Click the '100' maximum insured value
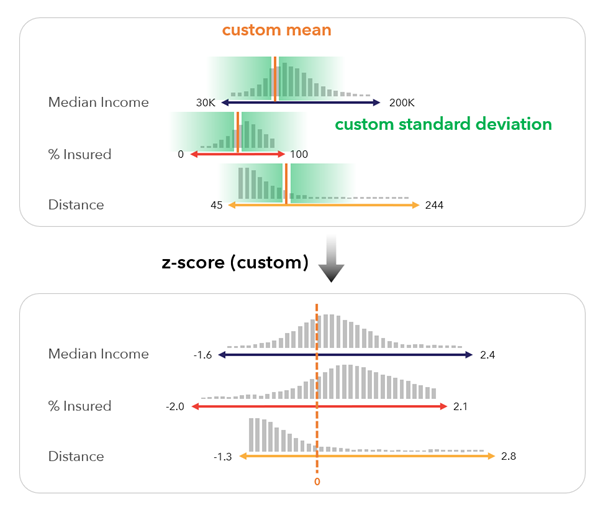 [x=299, y=154]
